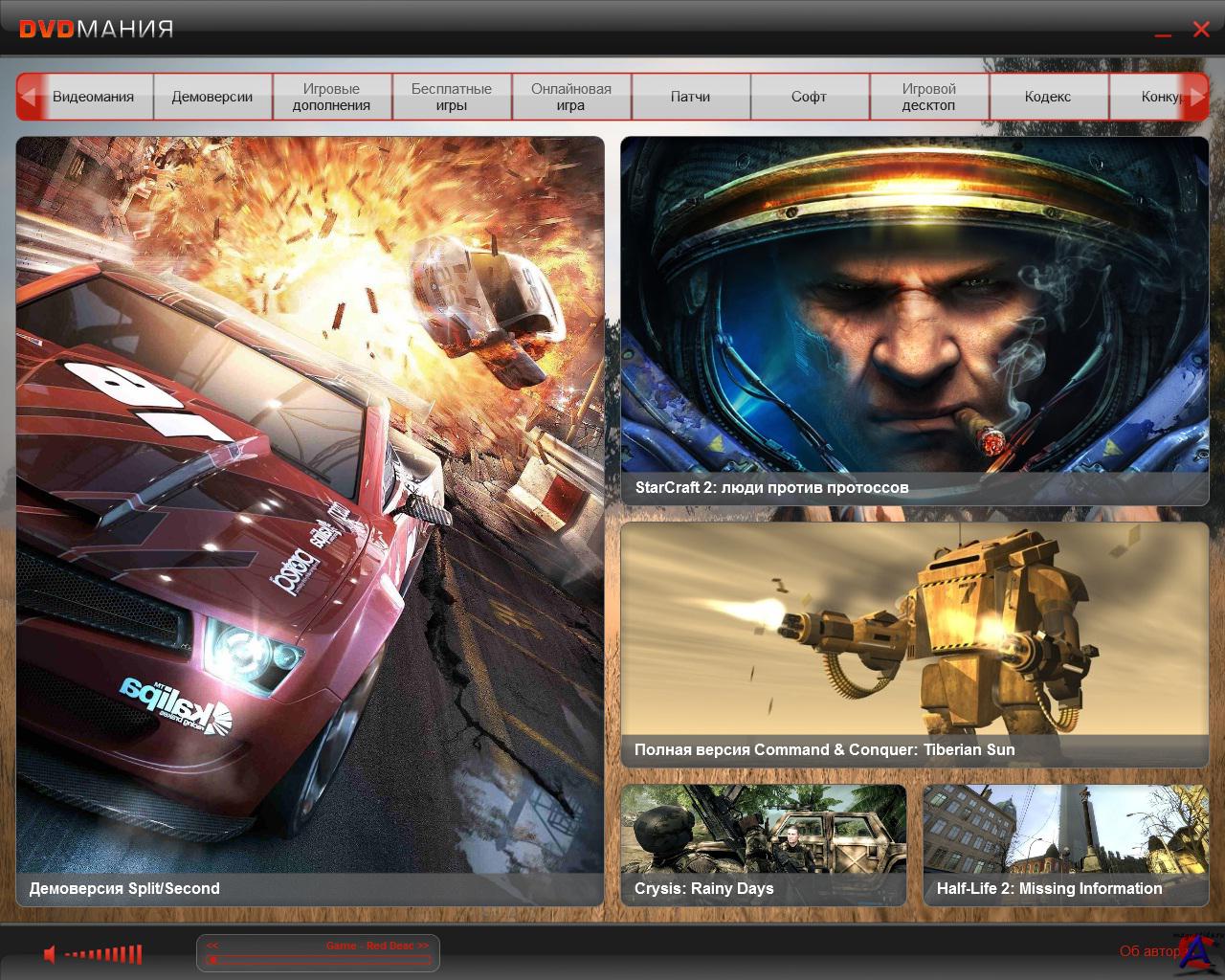This screenshot has width=1225, height=980.
Task: Switch to the Демоверсии tab
Action: click(212, 97)
